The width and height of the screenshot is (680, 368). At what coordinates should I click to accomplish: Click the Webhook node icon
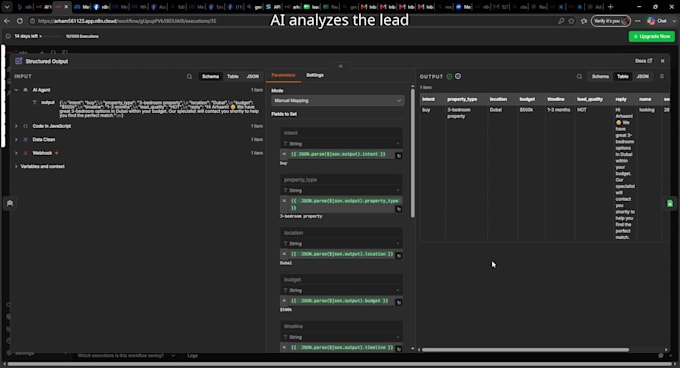(26, 153)
